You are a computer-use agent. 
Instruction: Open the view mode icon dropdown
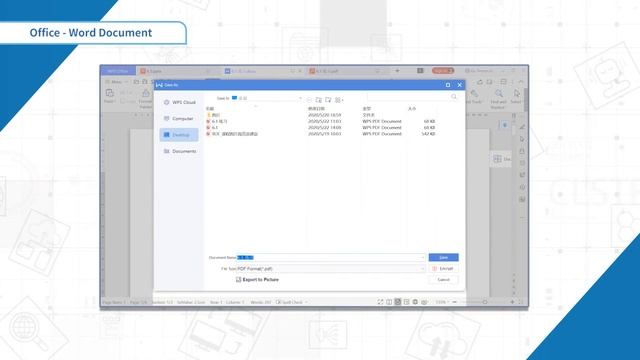click(339, 100)
